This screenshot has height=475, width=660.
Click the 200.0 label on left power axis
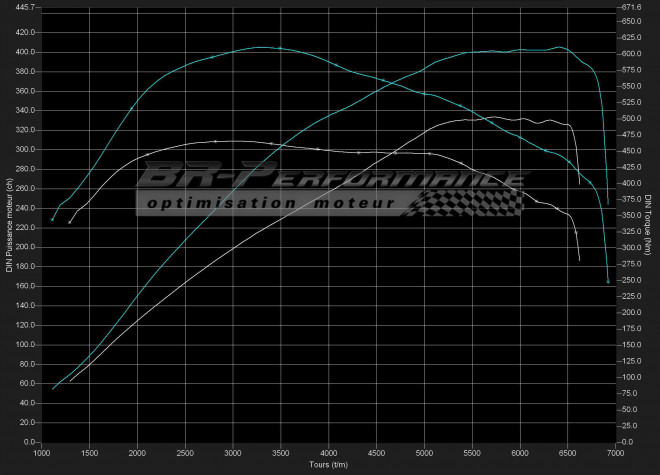pos(25,247)
